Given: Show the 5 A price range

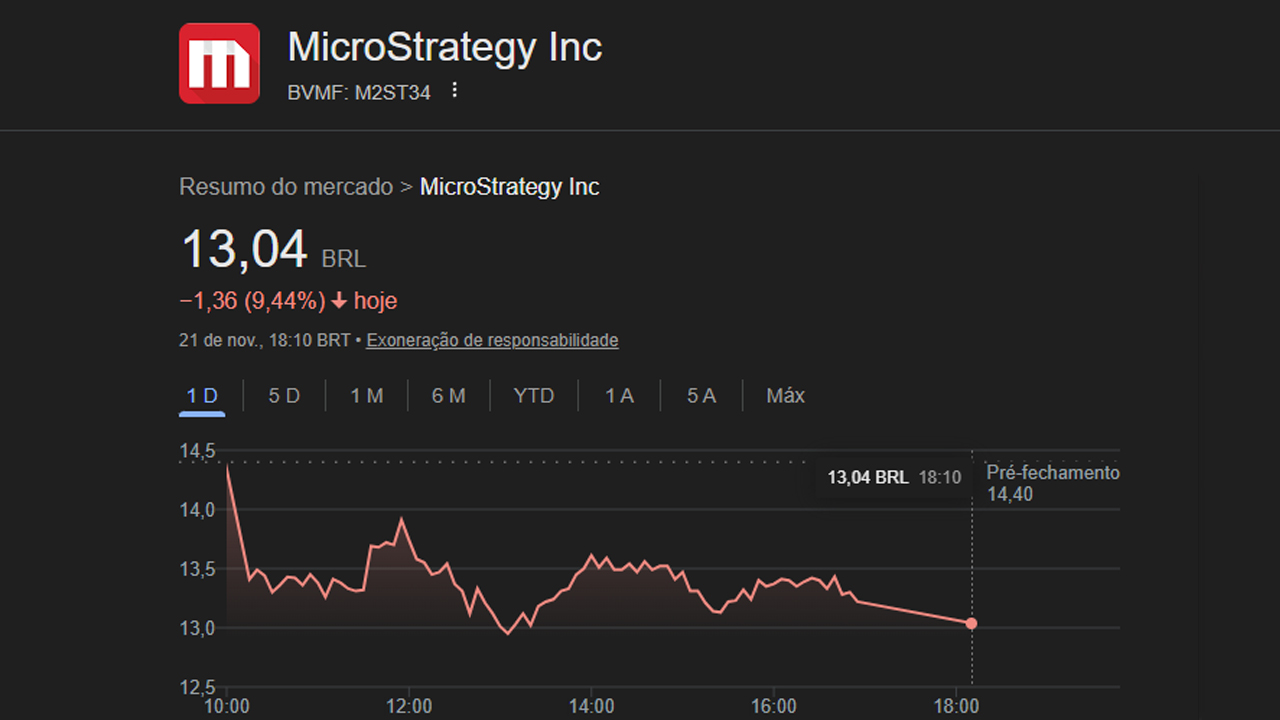Looking at the screenshot, I should tap(701, 396).
